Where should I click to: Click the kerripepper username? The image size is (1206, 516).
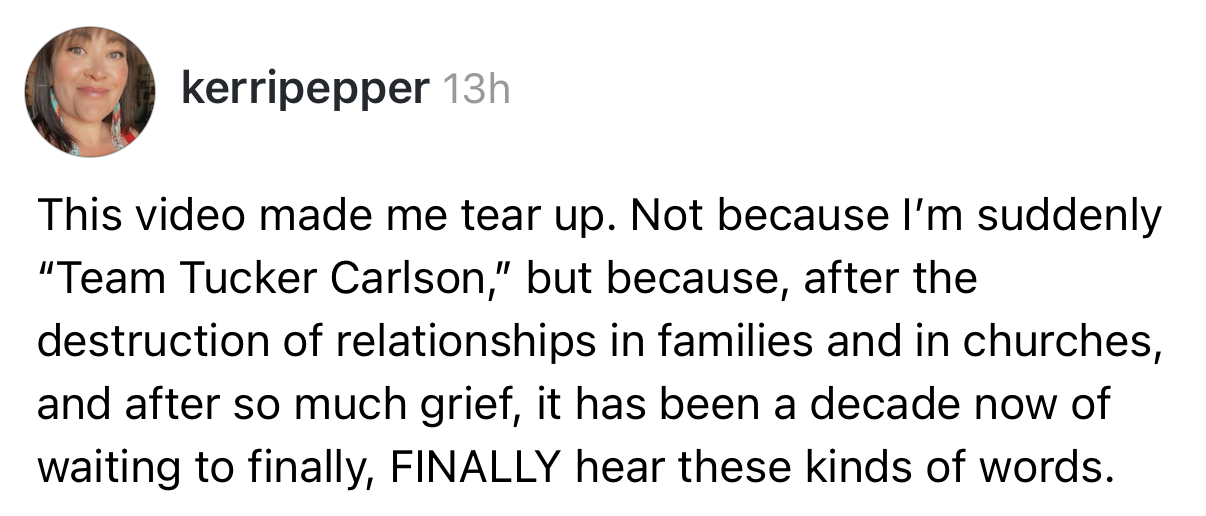coord(304,90)
